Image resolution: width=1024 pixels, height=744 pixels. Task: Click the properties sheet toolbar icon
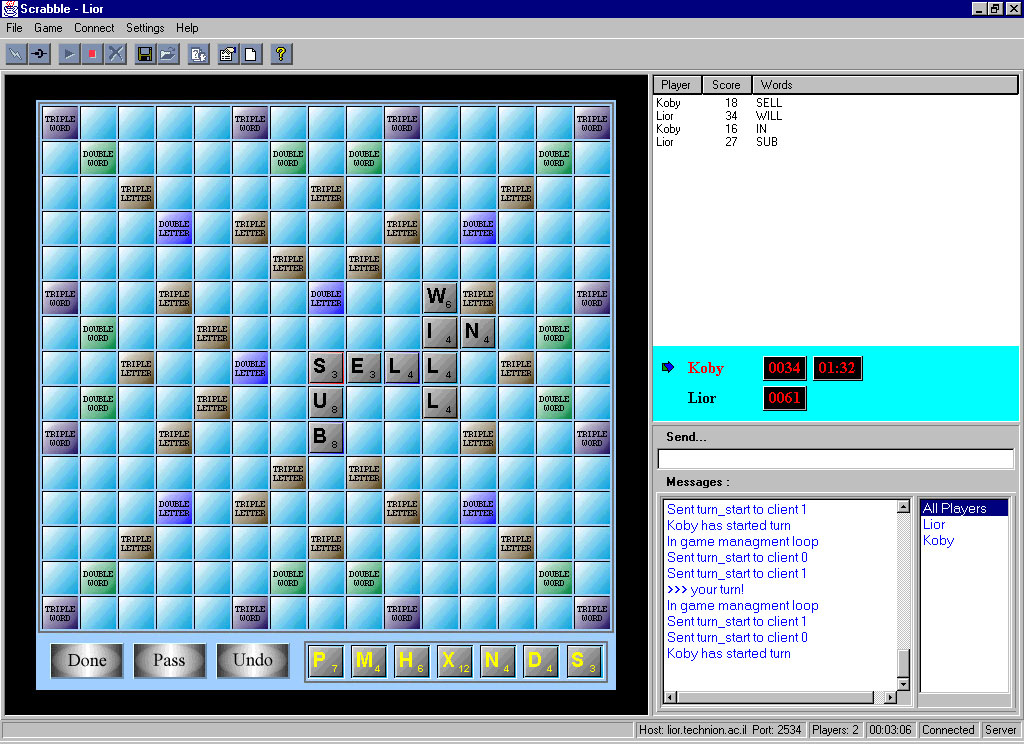point(227,54)
